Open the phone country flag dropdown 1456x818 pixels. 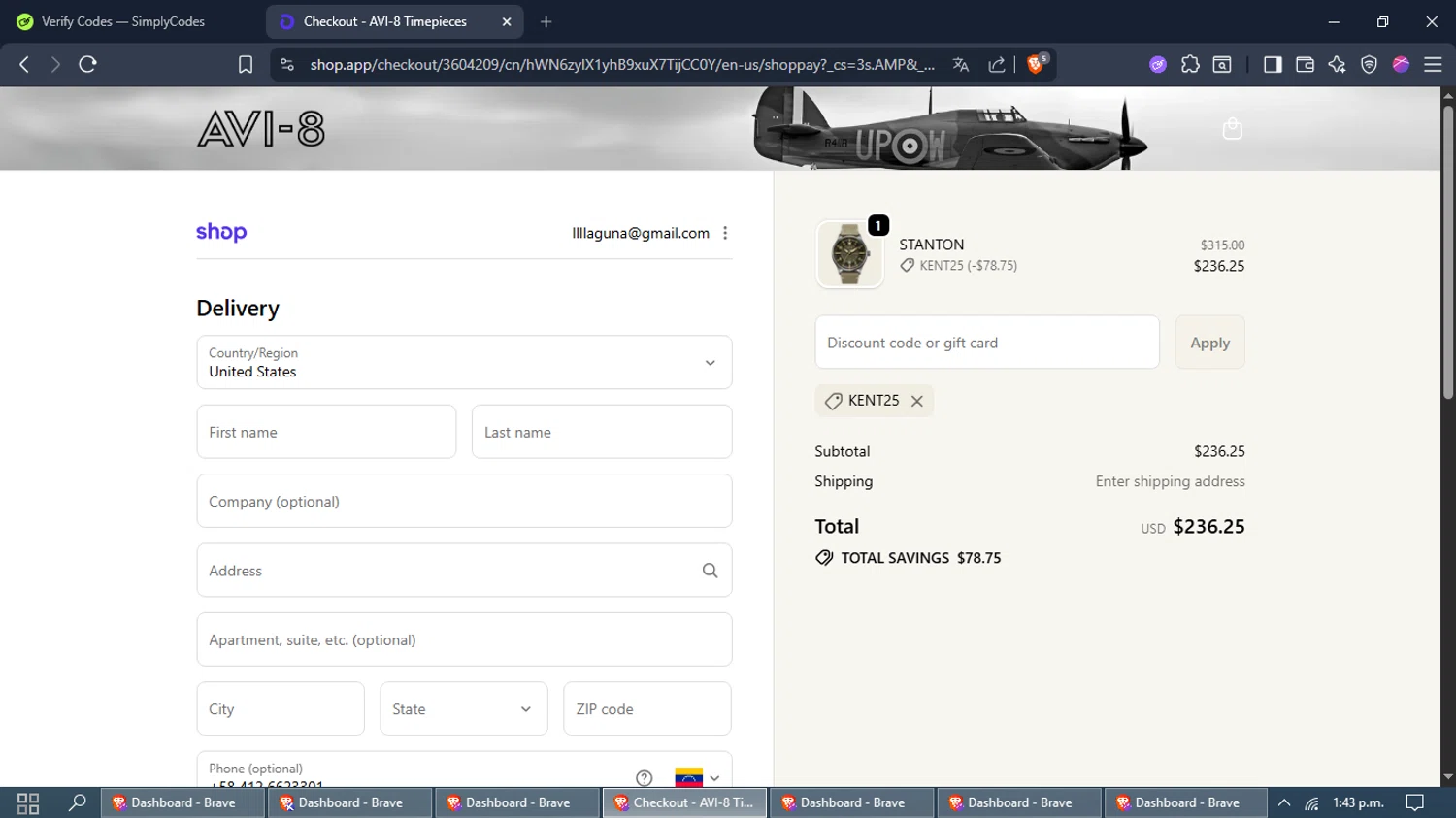[698, 777]
